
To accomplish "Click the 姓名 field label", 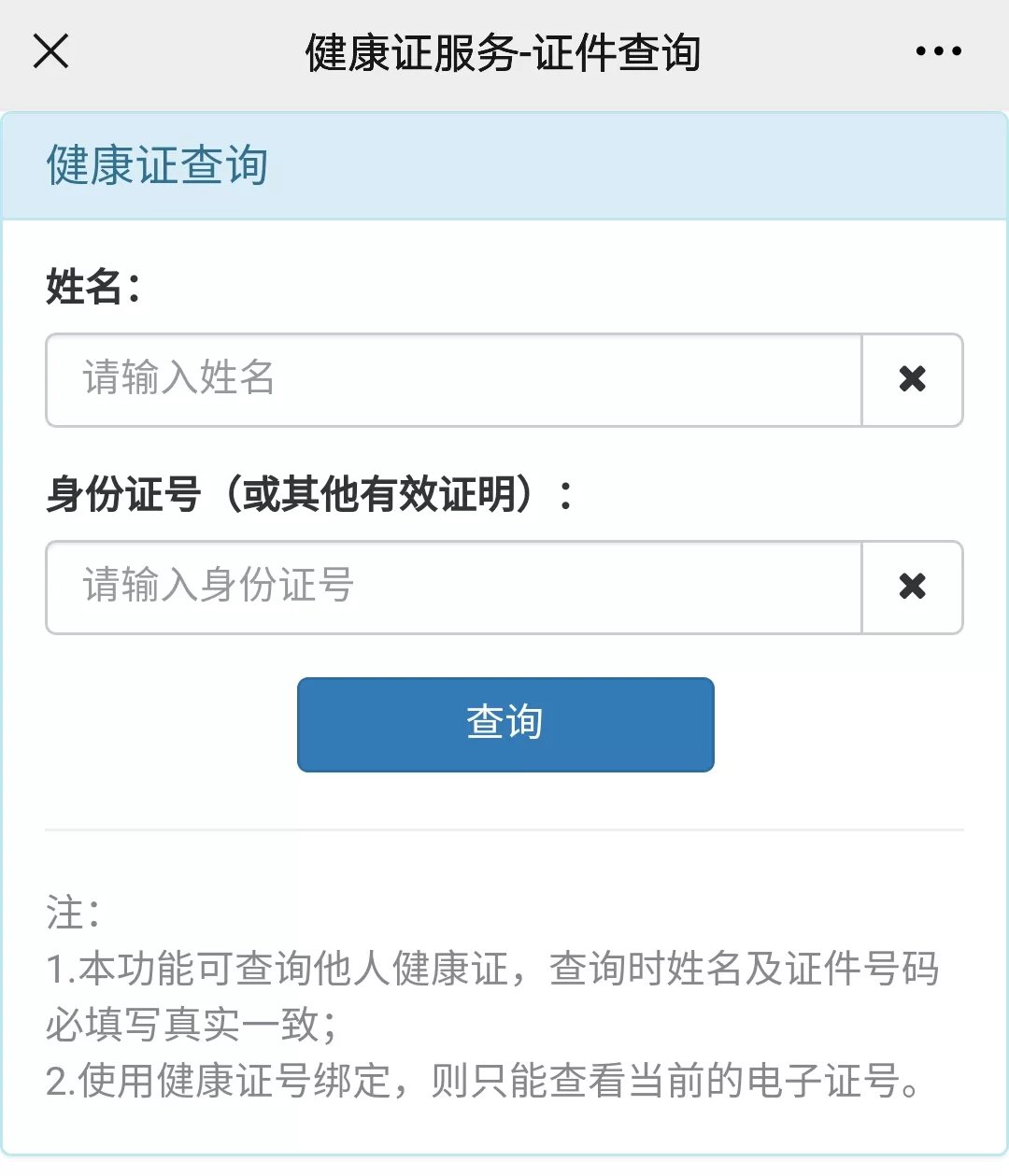I will point(93,286).
